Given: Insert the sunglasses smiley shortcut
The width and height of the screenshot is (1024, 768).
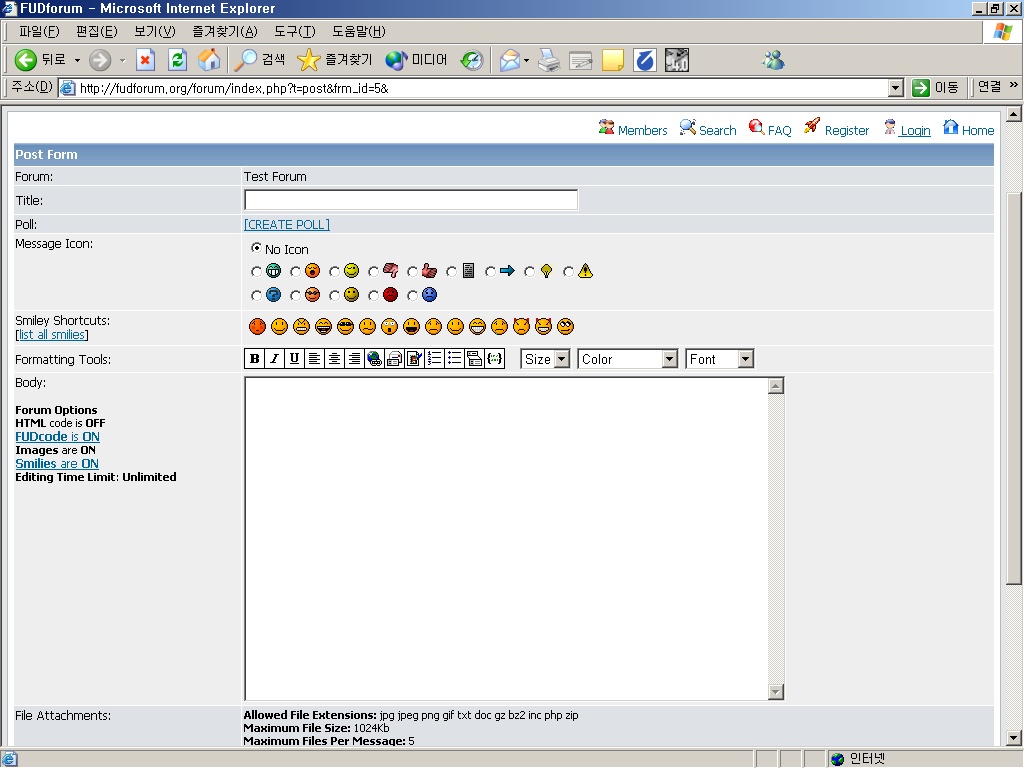Looking at the screenshot, I should [345, 327].
